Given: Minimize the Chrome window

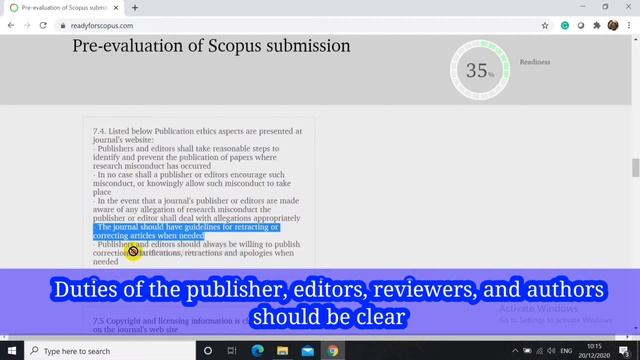Looking at the screenshot, I should coord(582,7).
